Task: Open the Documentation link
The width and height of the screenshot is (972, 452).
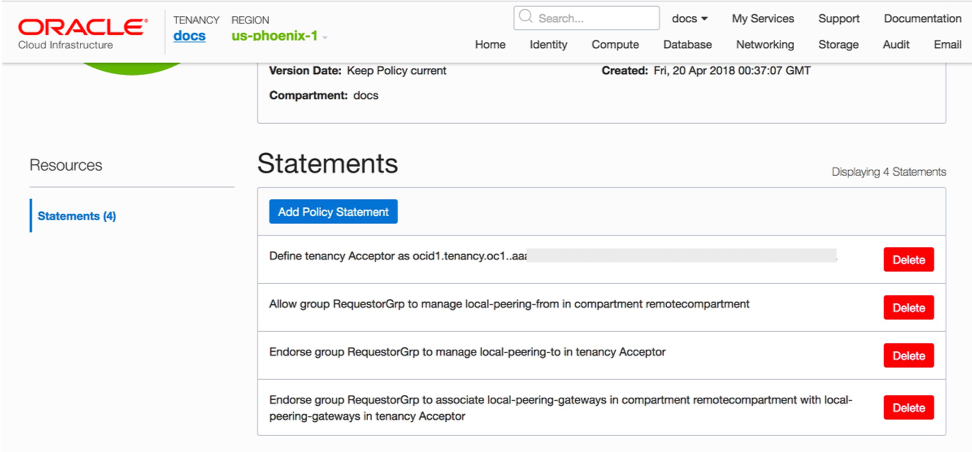Action: click(922, 18)
